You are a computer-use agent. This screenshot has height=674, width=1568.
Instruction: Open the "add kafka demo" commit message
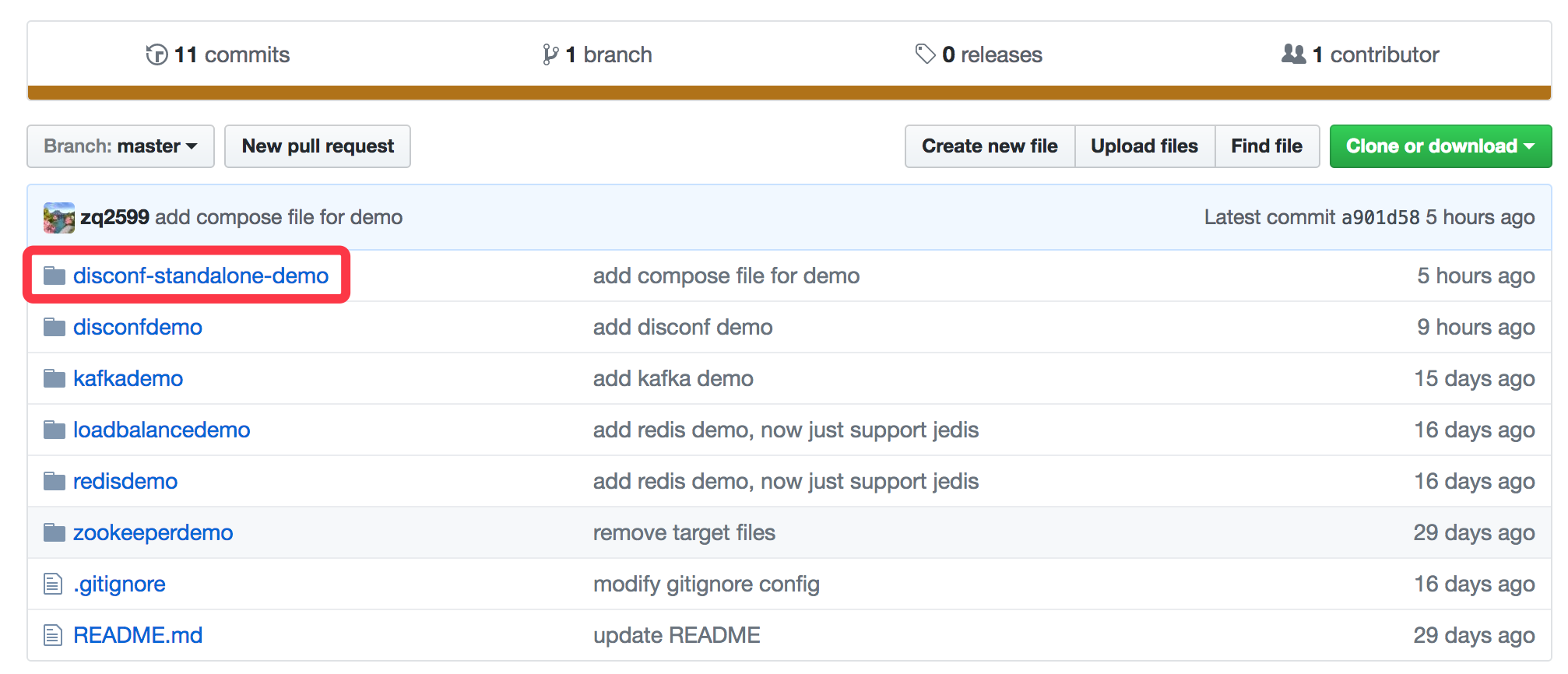pyautogui.click(x=673, y=378)
